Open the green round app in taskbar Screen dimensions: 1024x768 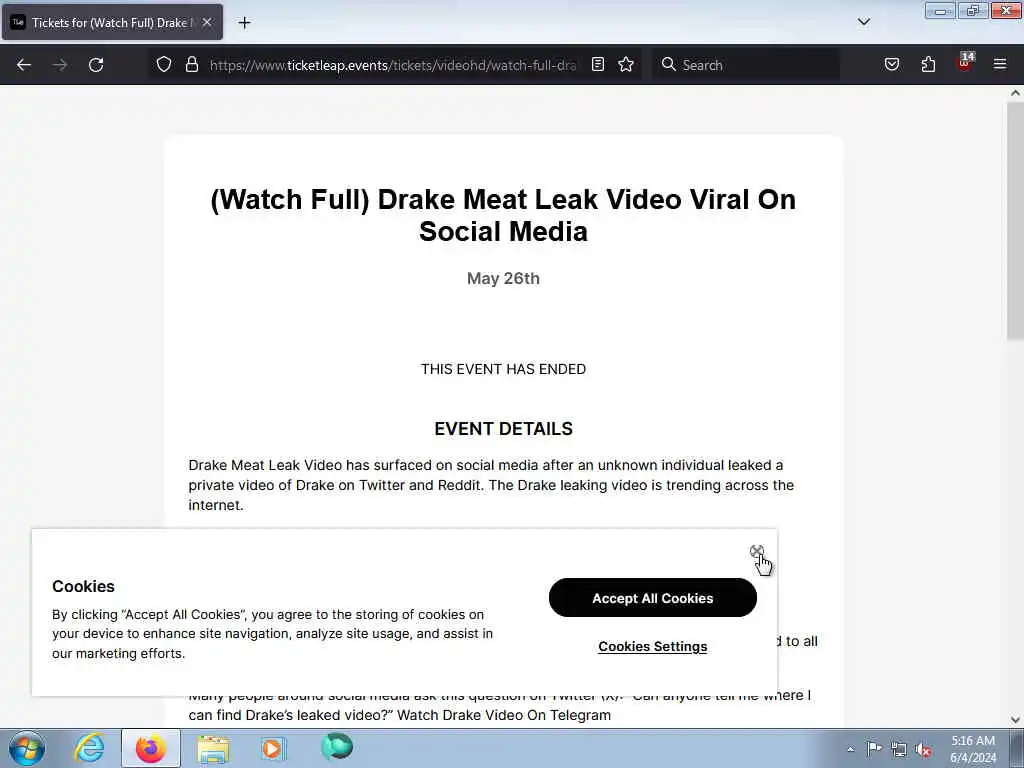pyautogui.click(x=336, y=746)
